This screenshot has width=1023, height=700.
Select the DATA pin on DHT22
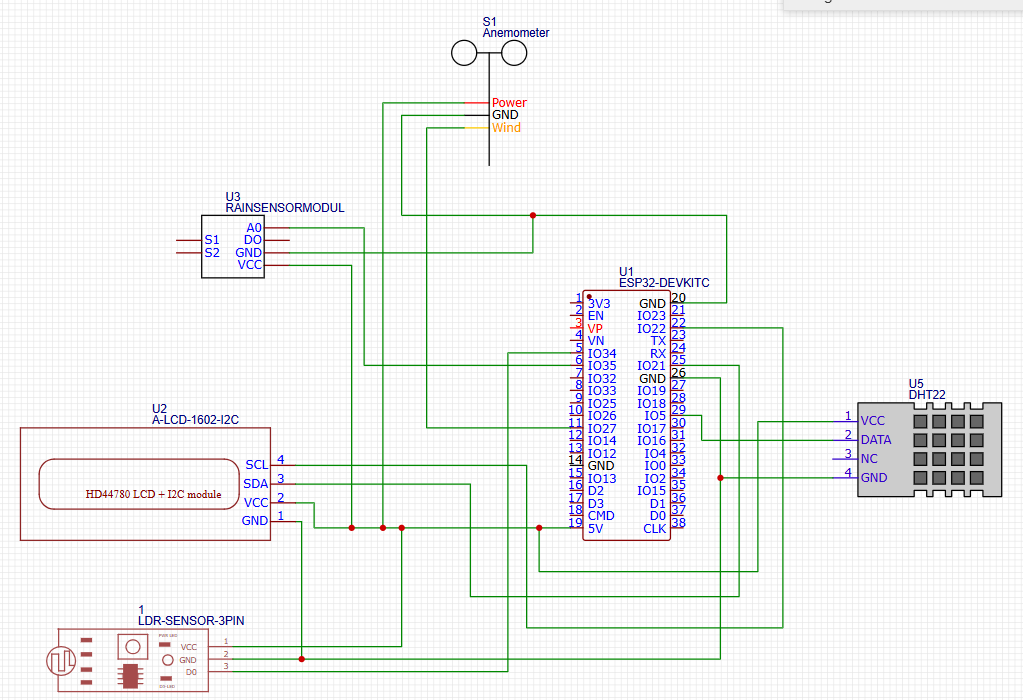[876, 440]
